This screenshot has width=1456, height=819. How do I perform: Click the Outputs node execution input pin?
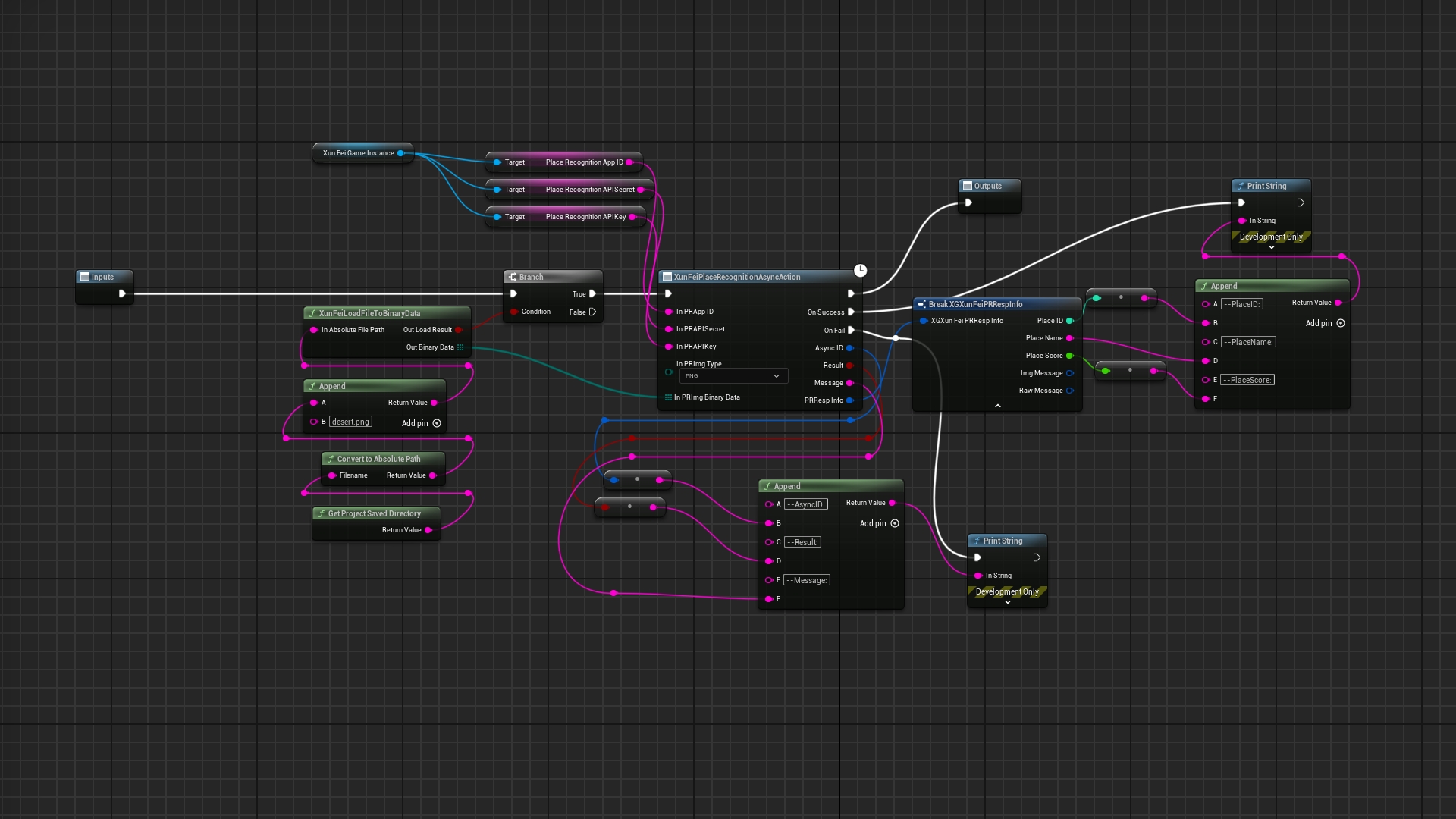968,202
